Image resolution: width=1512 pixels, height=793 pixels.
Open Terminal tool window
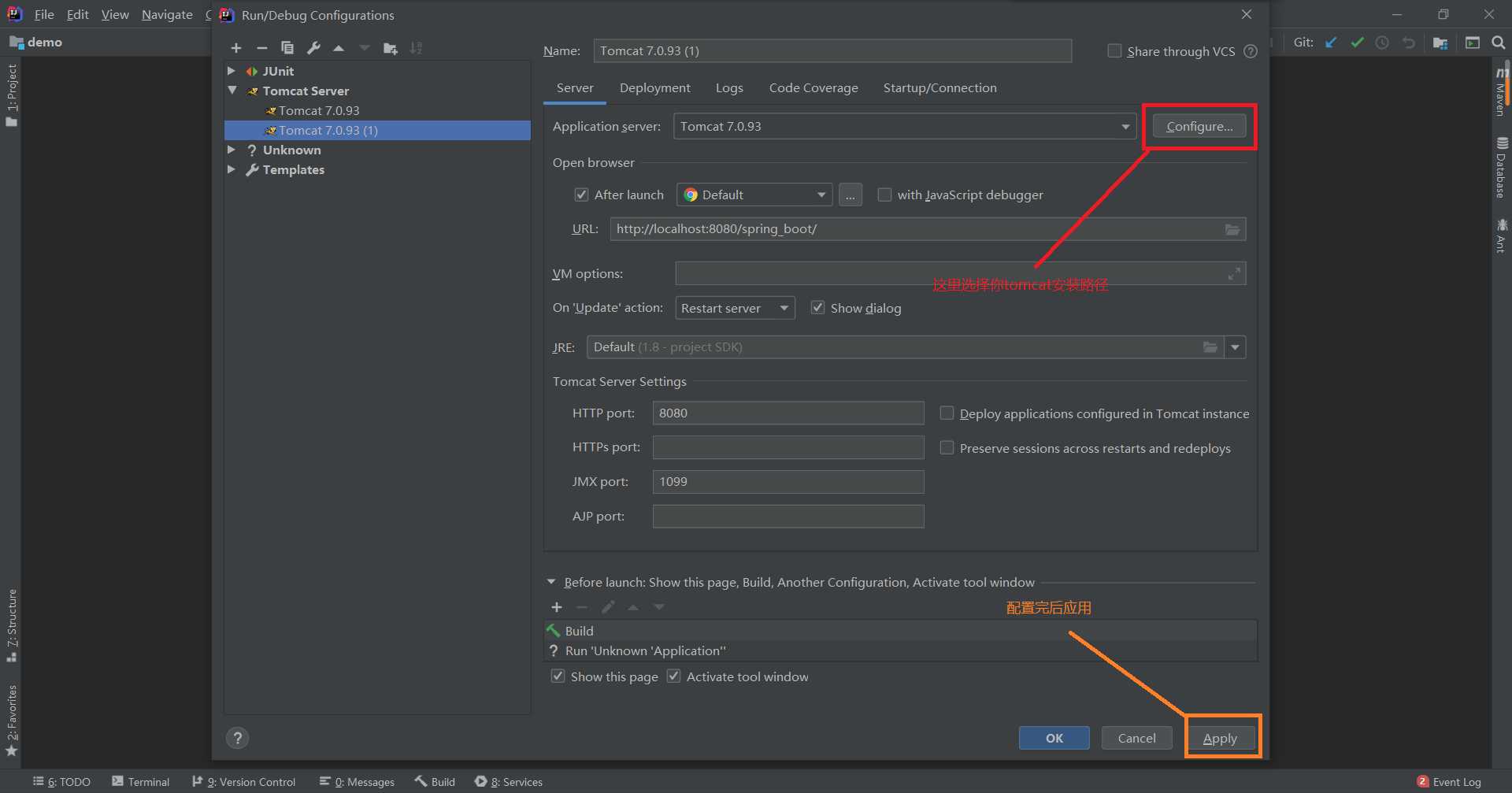click(x=140, y=781)
